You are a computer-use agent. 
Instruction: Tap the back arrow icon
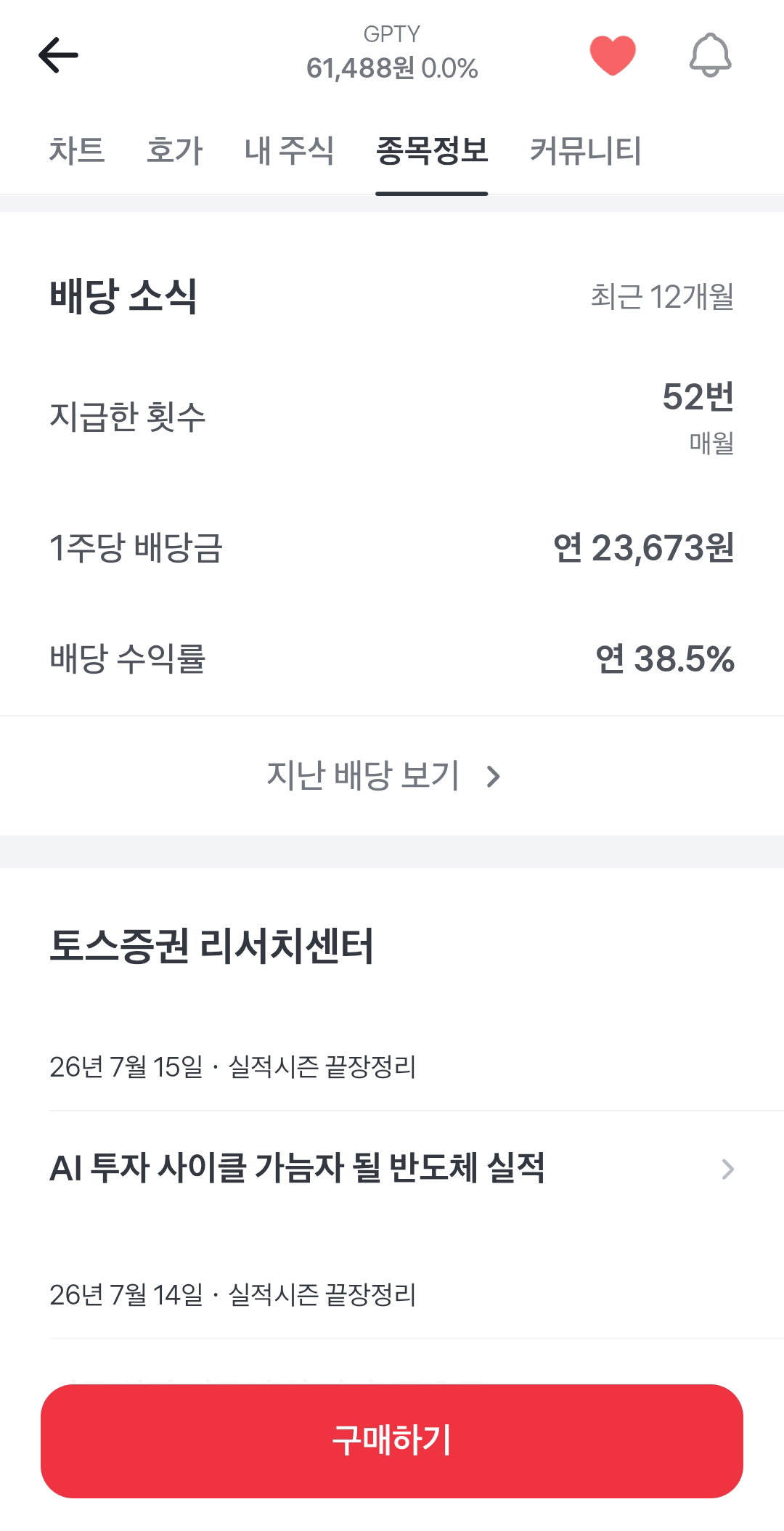[58, 55]
